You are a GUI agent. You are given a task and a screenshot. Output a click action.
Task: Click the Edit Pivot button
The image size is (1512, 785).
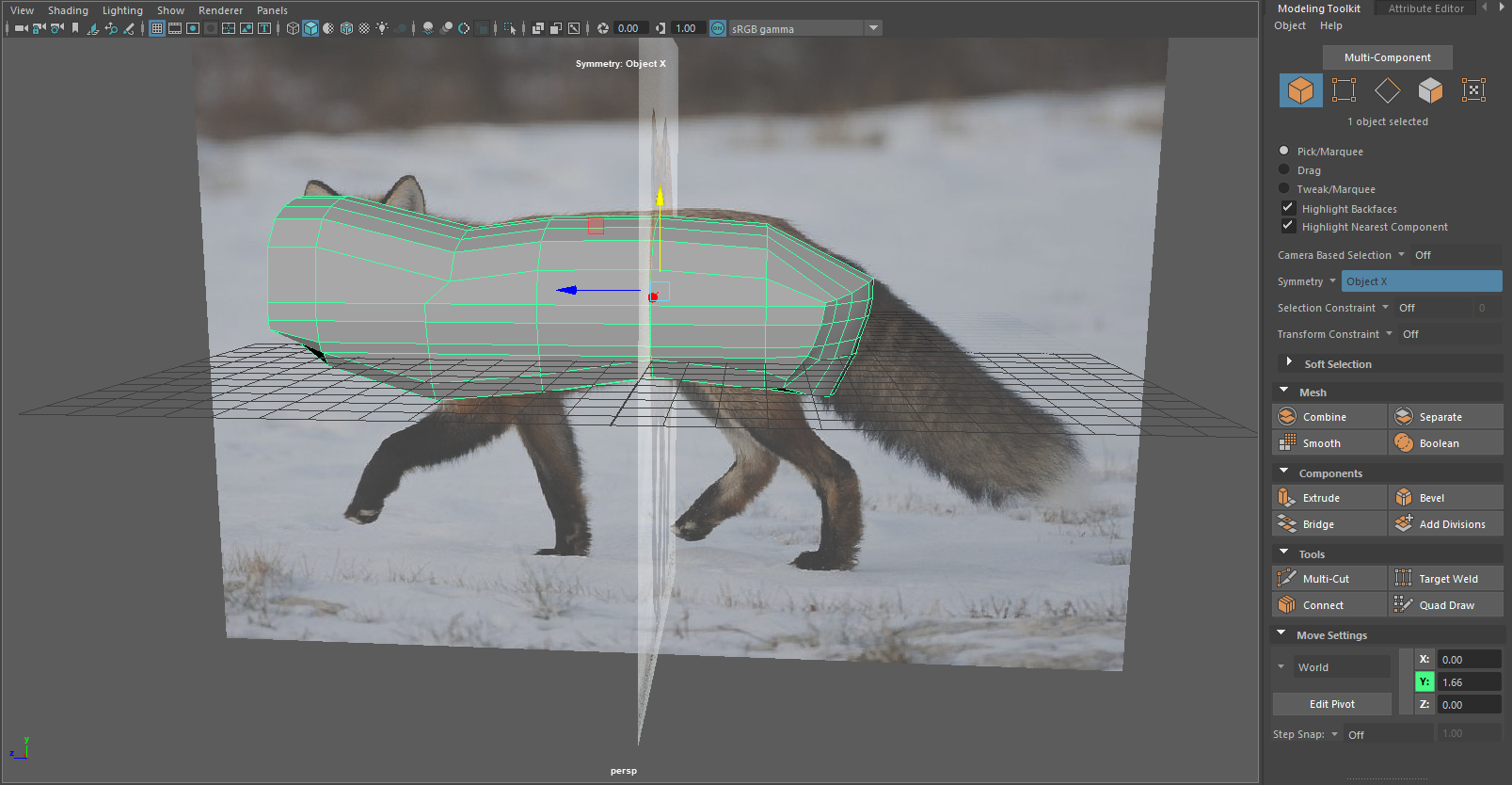click(1331, 703)
